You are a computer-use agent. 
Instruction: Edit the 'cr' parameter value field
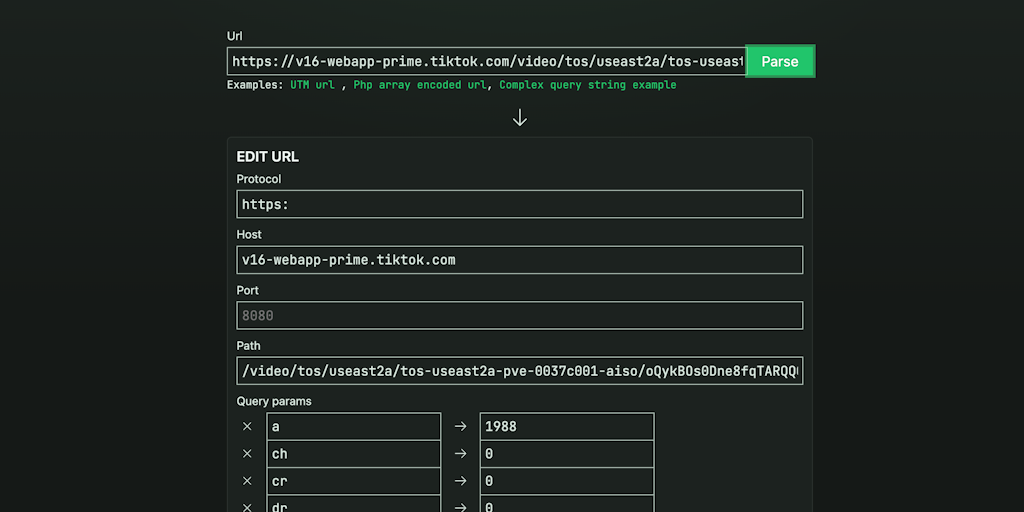(x=567, y=481)
